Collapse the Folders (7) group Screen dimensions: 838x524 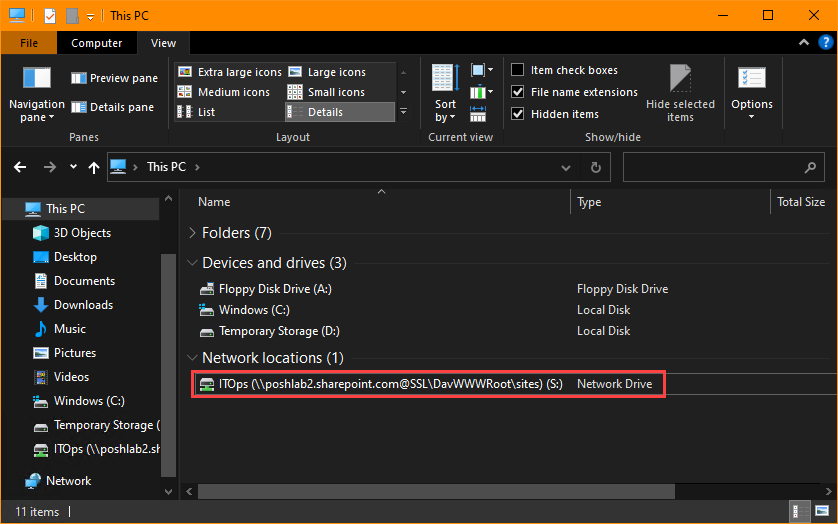point(192,233)
